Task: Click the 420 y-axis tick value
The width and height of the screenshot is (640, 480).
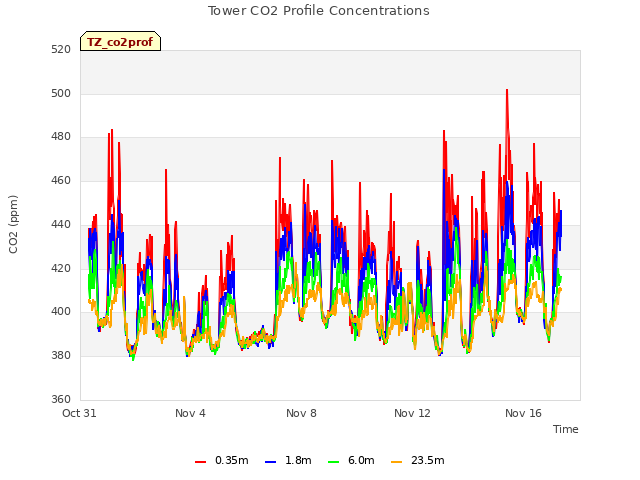Action: pos(61,268)
